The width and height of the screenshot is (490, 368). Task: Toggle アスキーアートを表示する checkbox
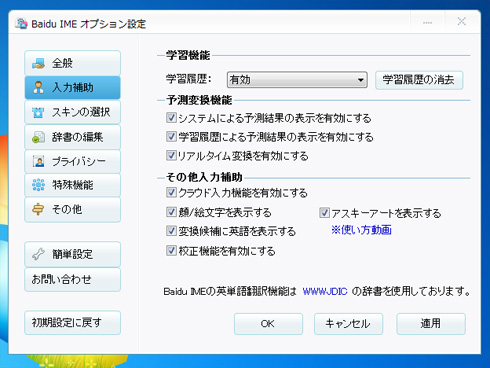point(324,213)
